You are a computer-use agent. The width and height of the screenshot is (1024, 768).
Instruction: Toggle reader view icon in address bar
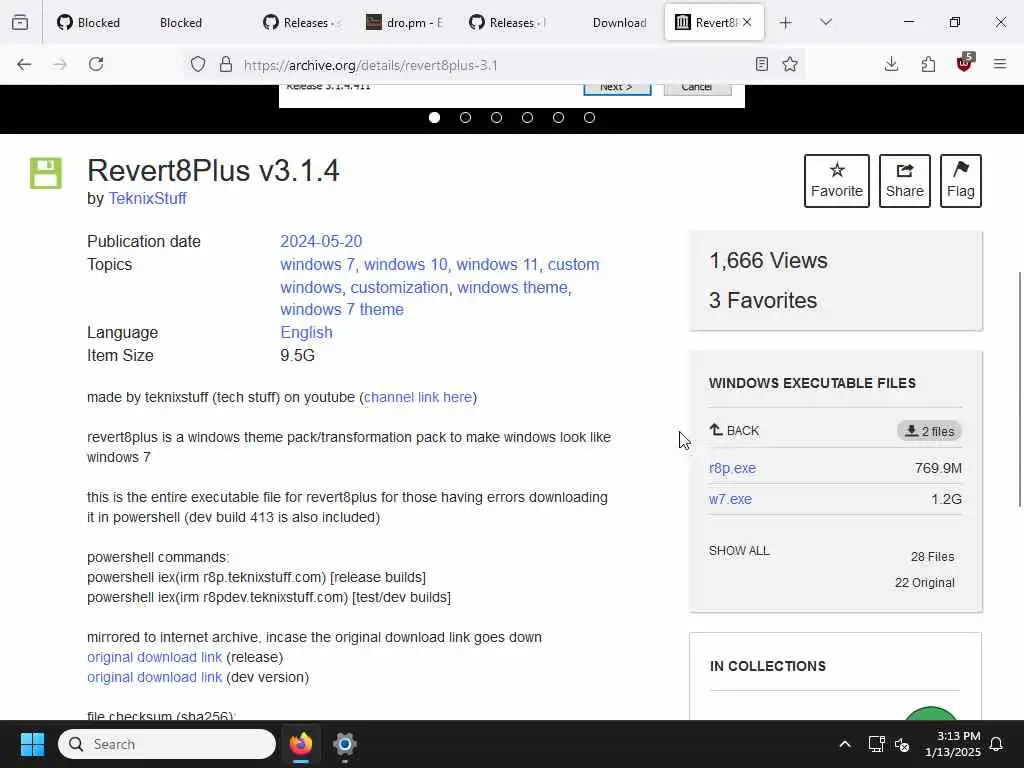pos(761,64)
